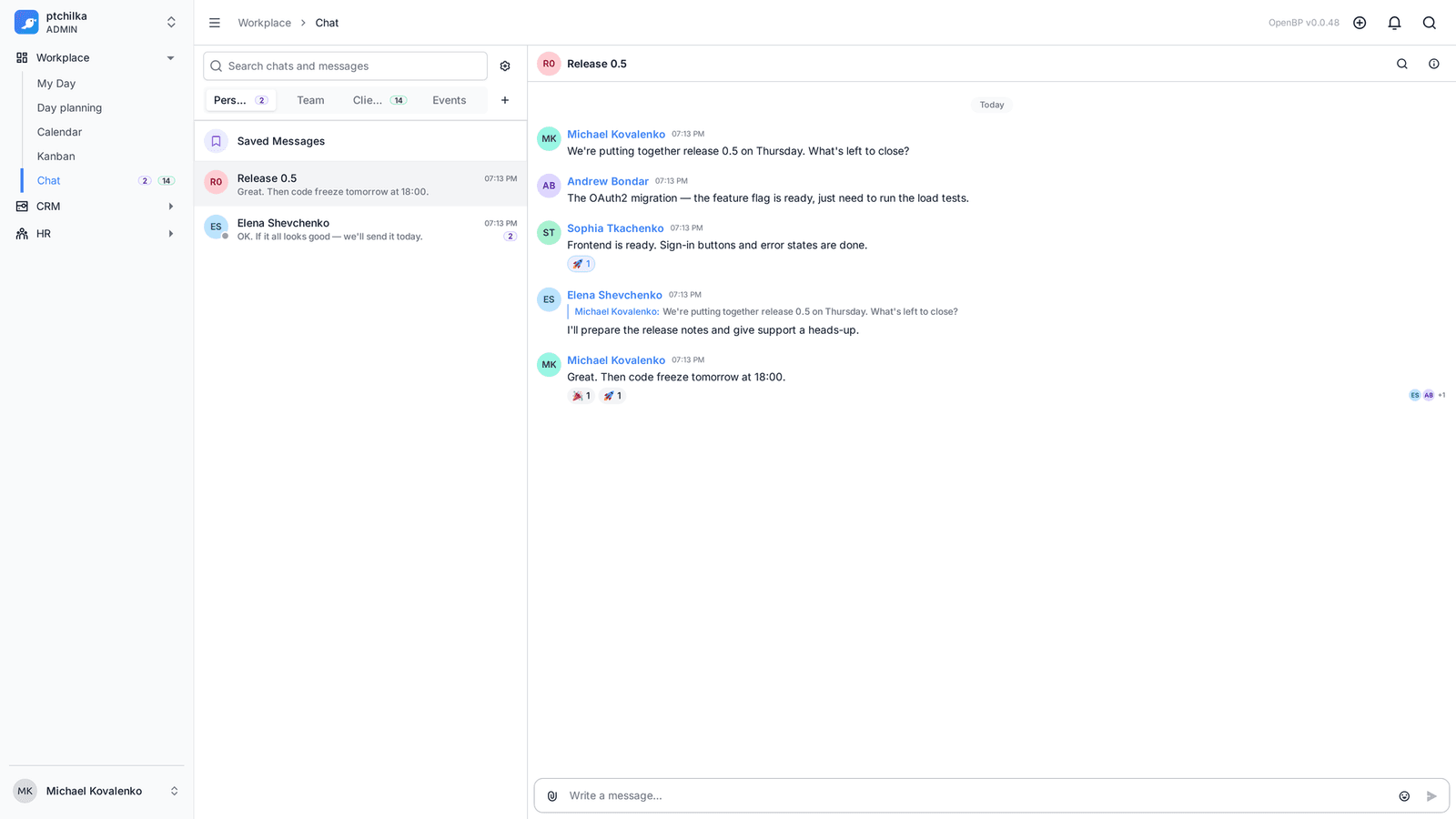Viewport: 1456px width, 819px height.
Task: Switch to the Pers... chat tab
Action: click(240, 100)
